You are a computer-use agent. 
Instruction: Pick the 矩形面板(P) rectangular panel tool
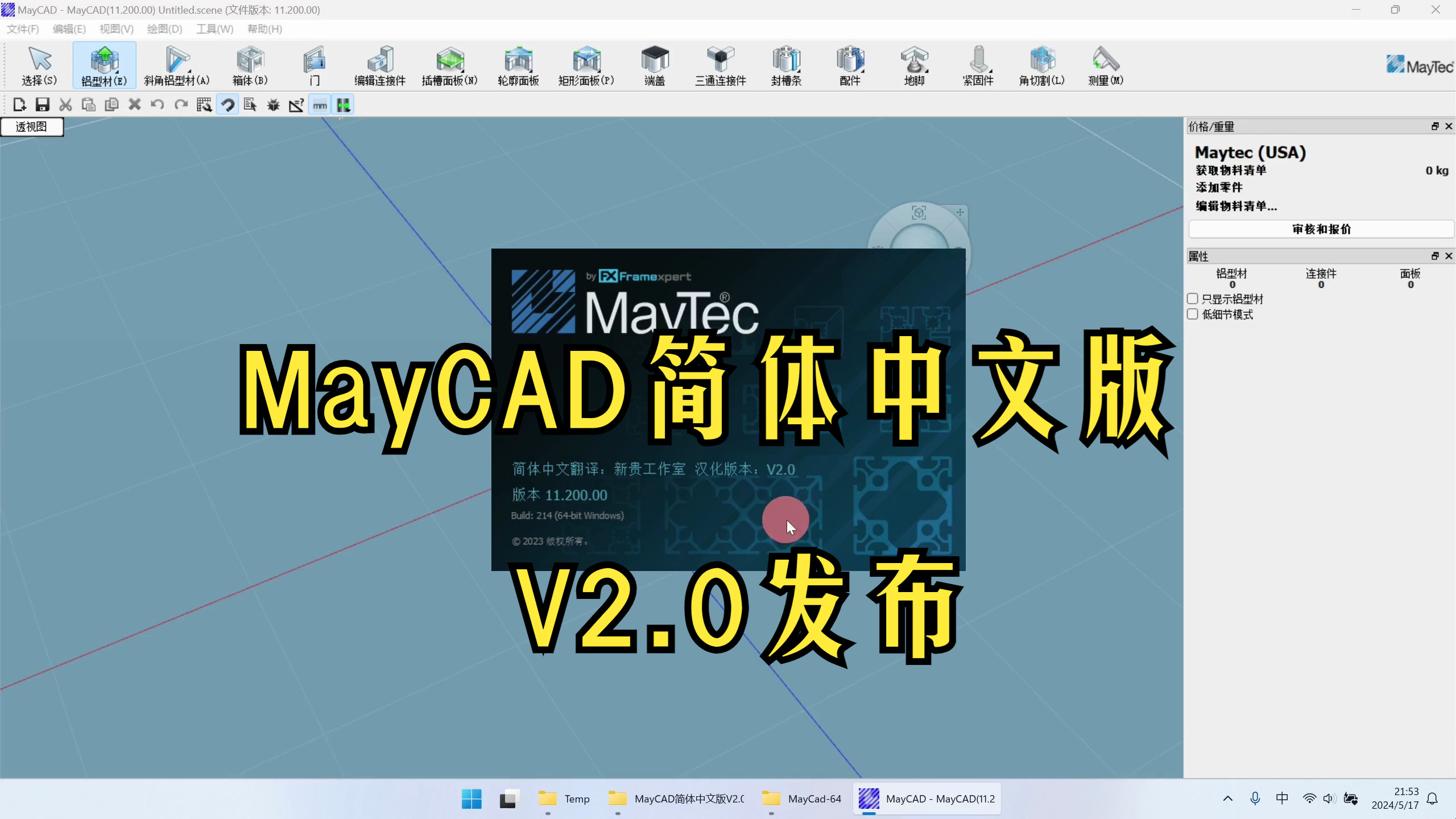click(x=586, y=65)
